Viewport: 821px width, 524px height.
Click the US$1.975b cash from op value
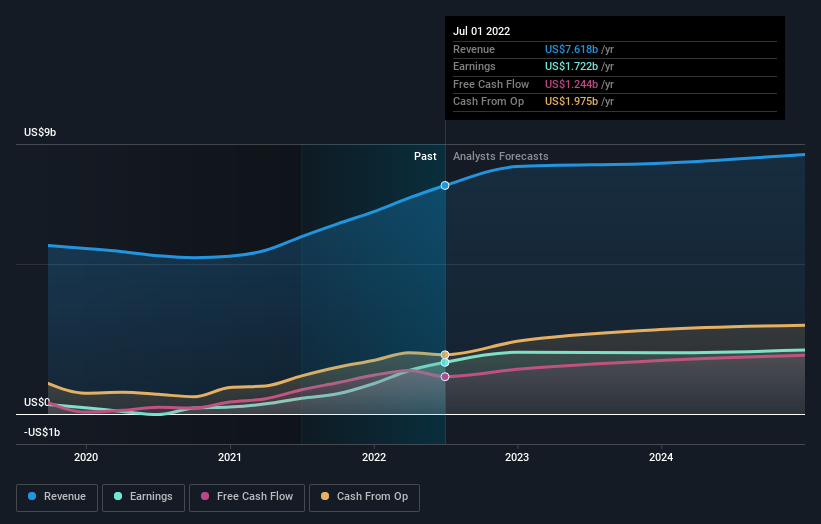571,102
